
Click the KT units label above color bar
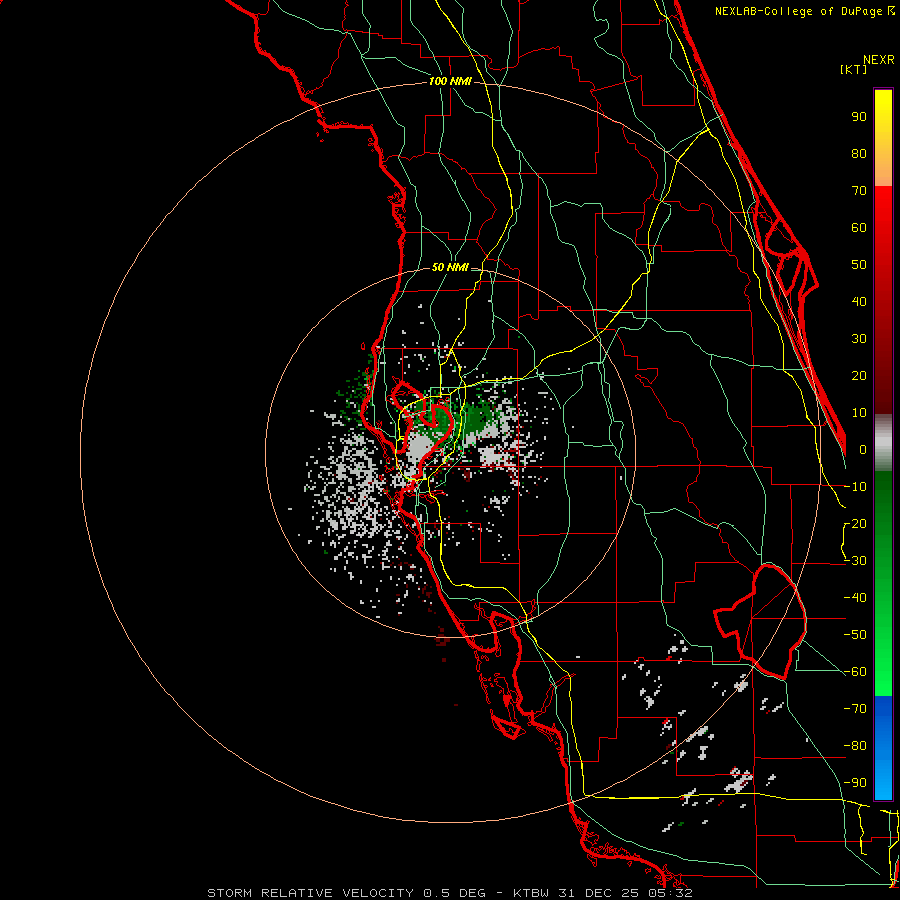[853, 69]
